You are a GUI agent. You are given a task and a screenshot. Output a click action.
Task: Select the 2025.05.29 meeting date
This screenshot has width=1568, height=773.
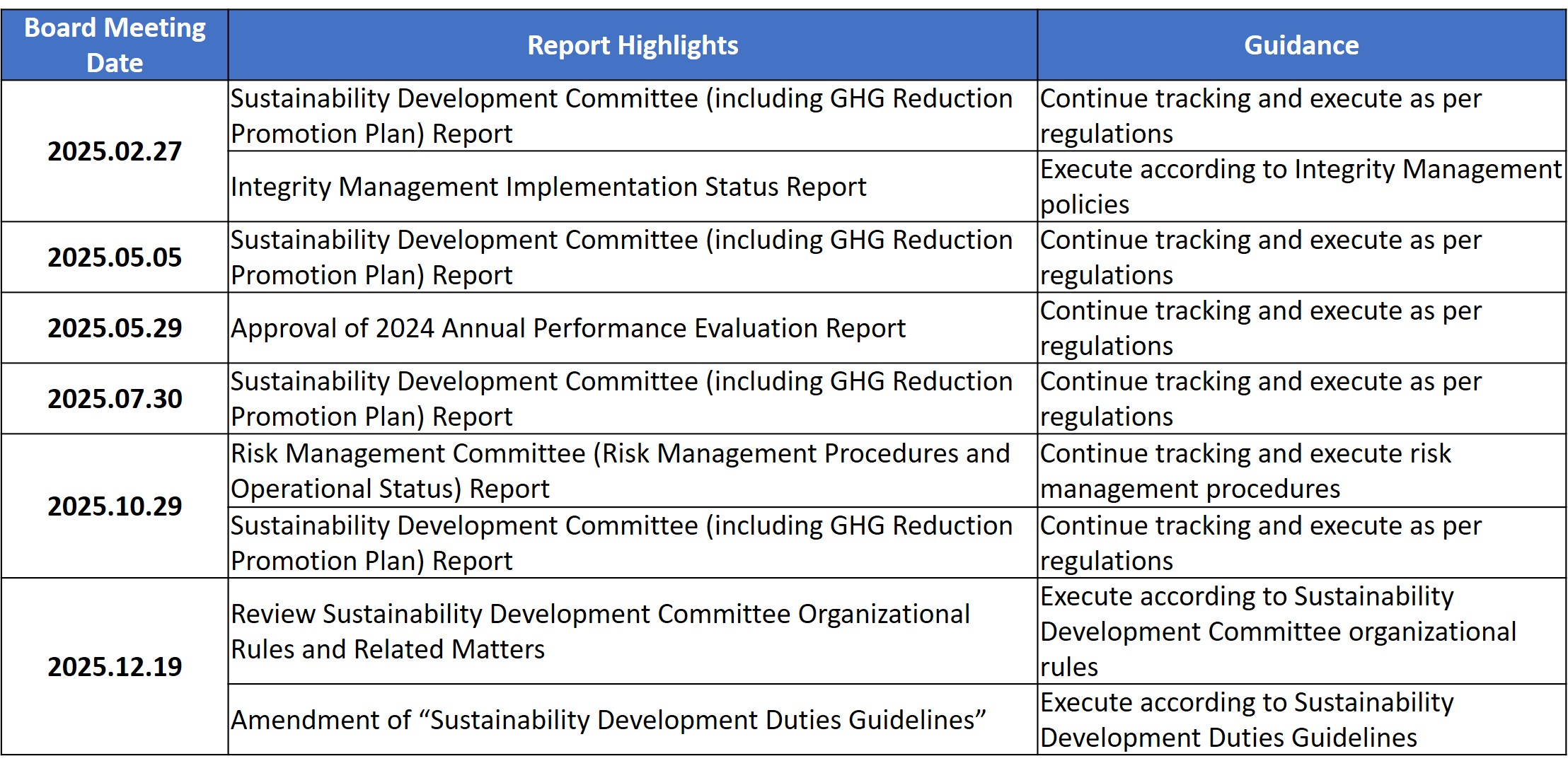pos(115,328)
